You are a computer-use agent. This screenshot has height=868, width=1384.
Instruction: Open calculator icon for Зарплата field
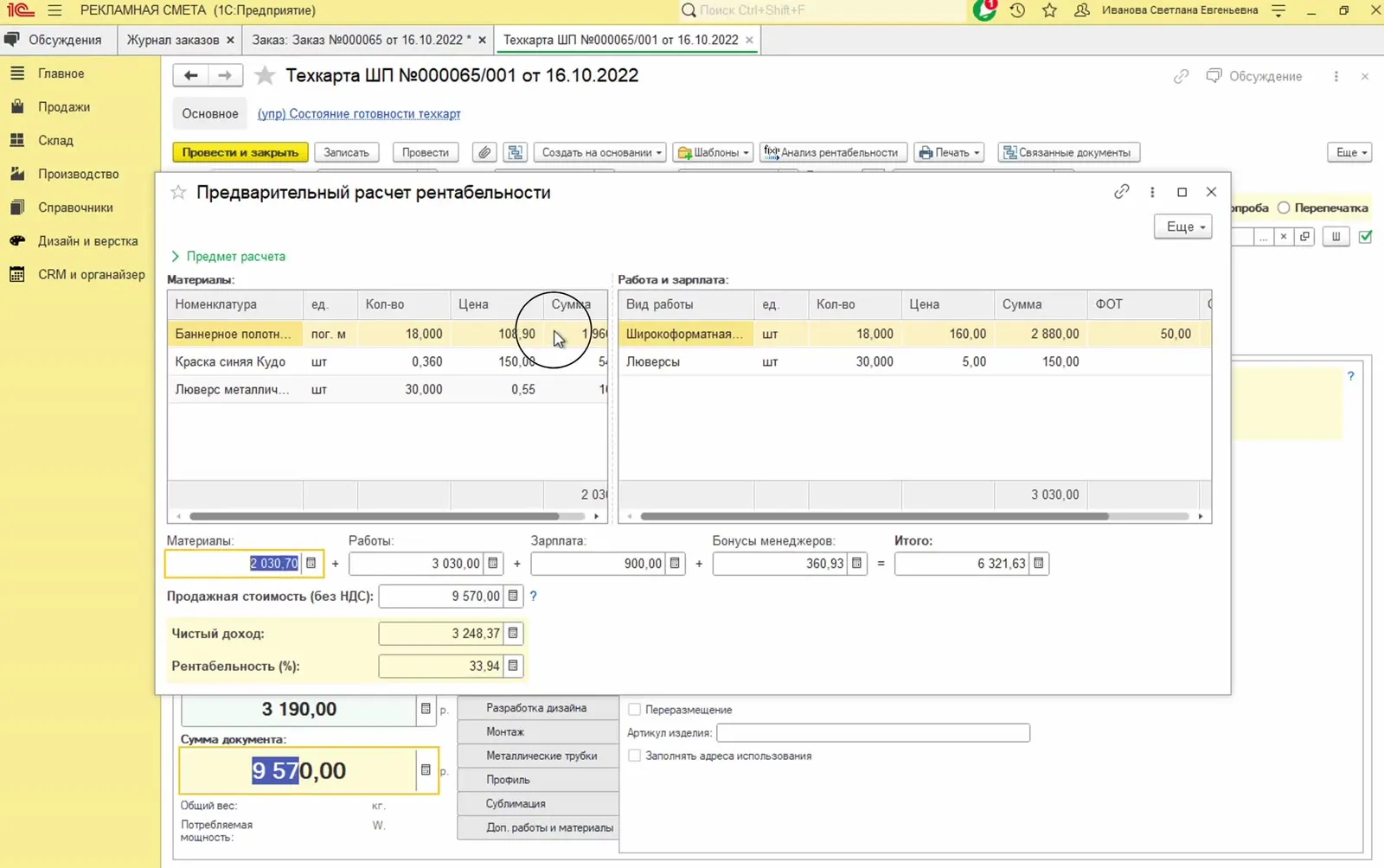tap(675, 563)
